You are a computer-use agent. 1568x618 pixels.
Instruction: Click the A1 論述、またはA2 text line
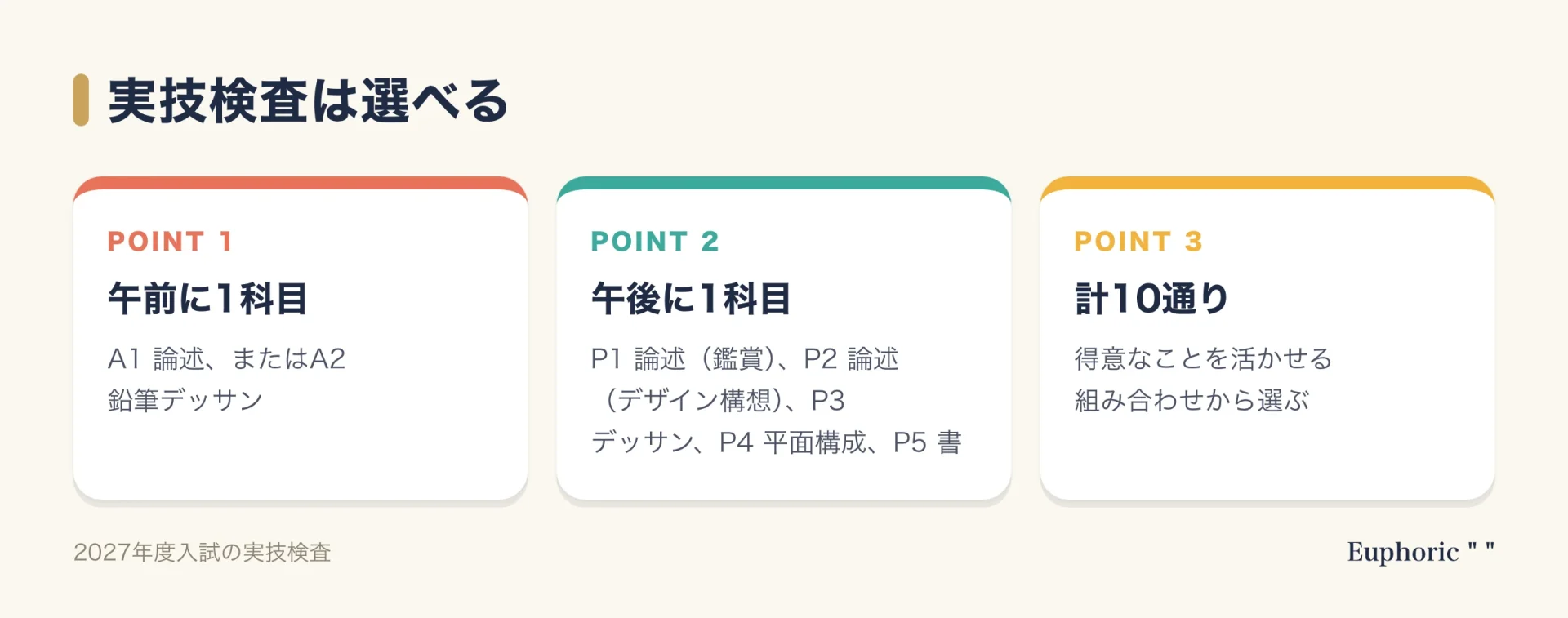click(x=227, y=358)
